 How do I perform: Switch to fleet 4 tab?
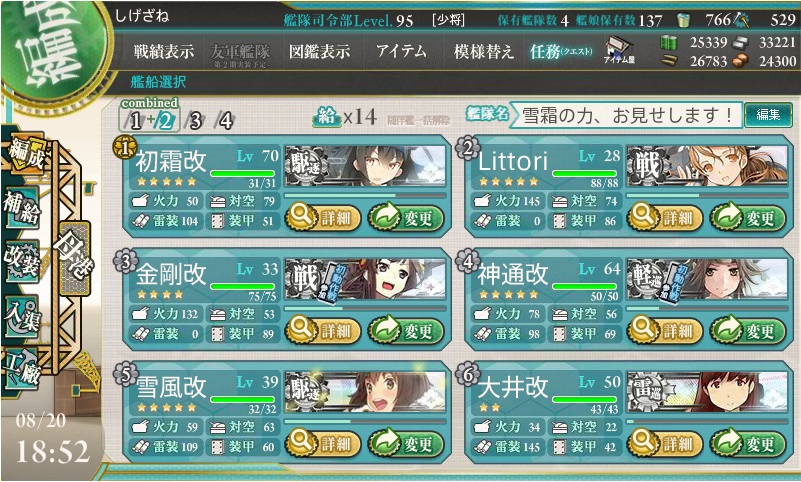pyautogui.click(x=225, y=121)
